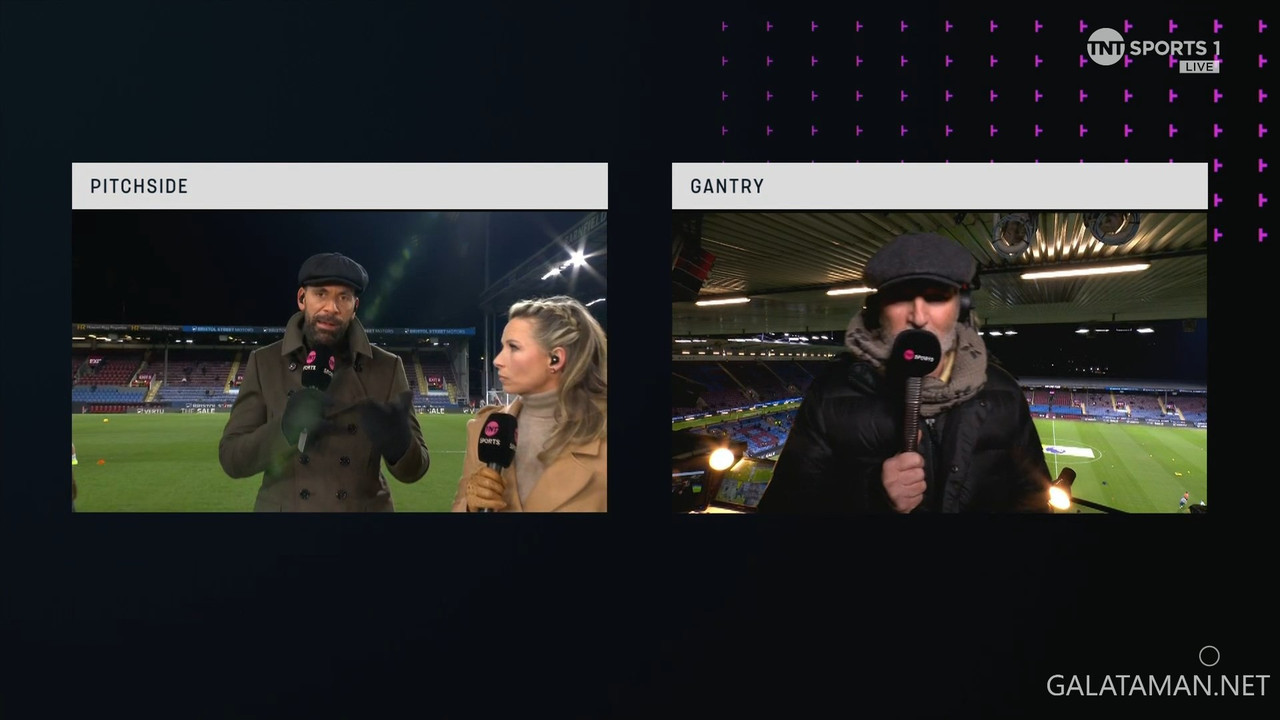
Task: Select the GANTRY header label
Action: click(727, 186)
